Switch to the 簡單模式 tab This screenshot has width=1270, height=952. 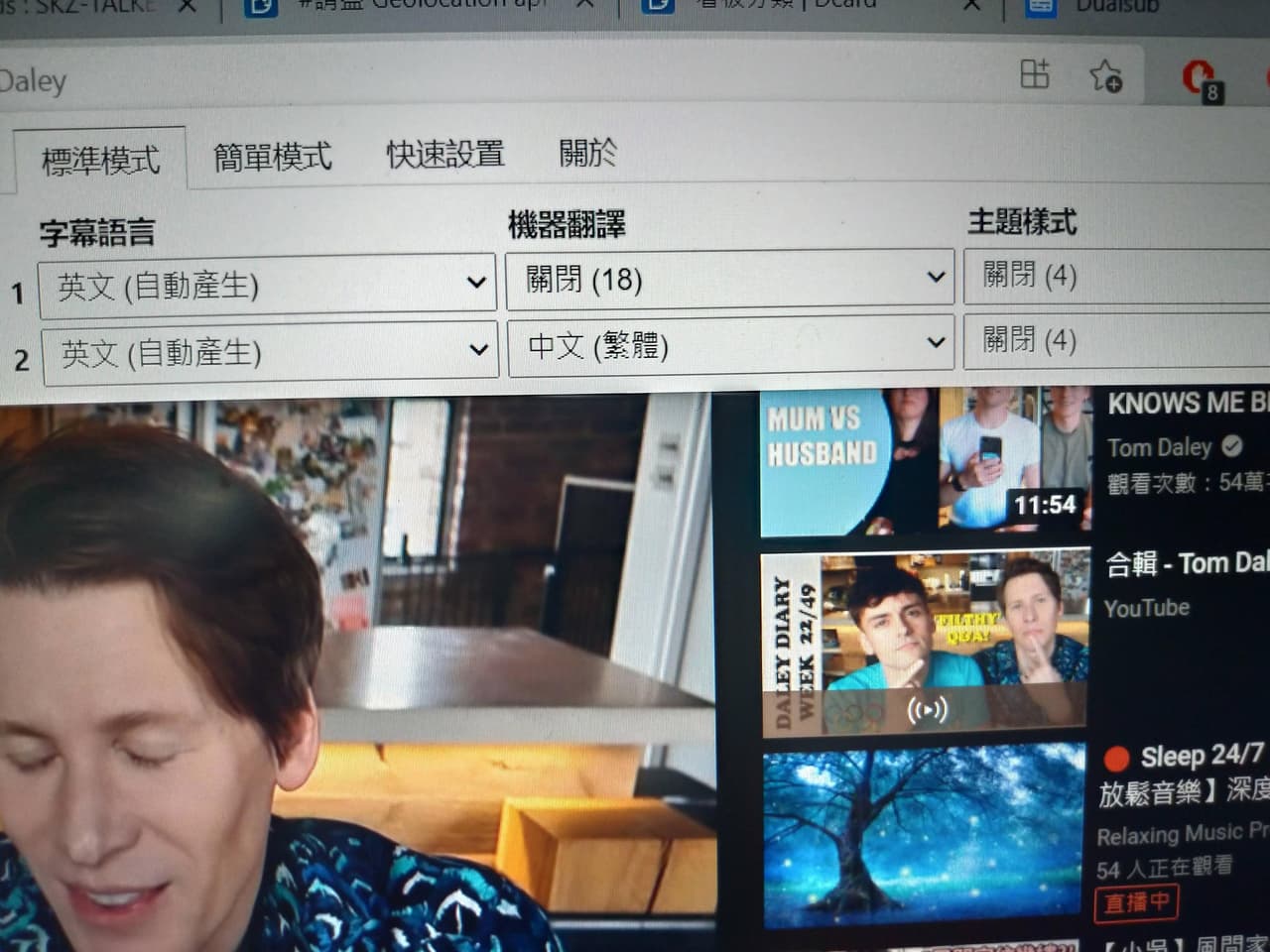273,156
